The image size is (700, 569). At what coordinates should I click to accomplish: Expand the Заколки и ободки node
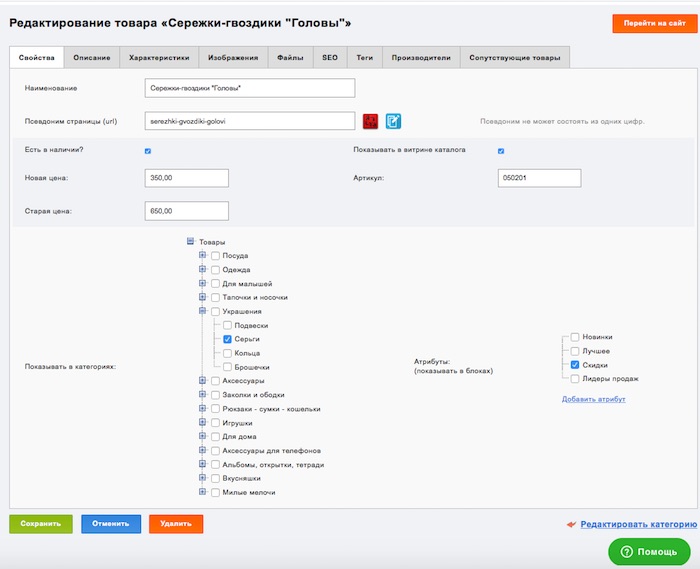[x=202, y=394]
